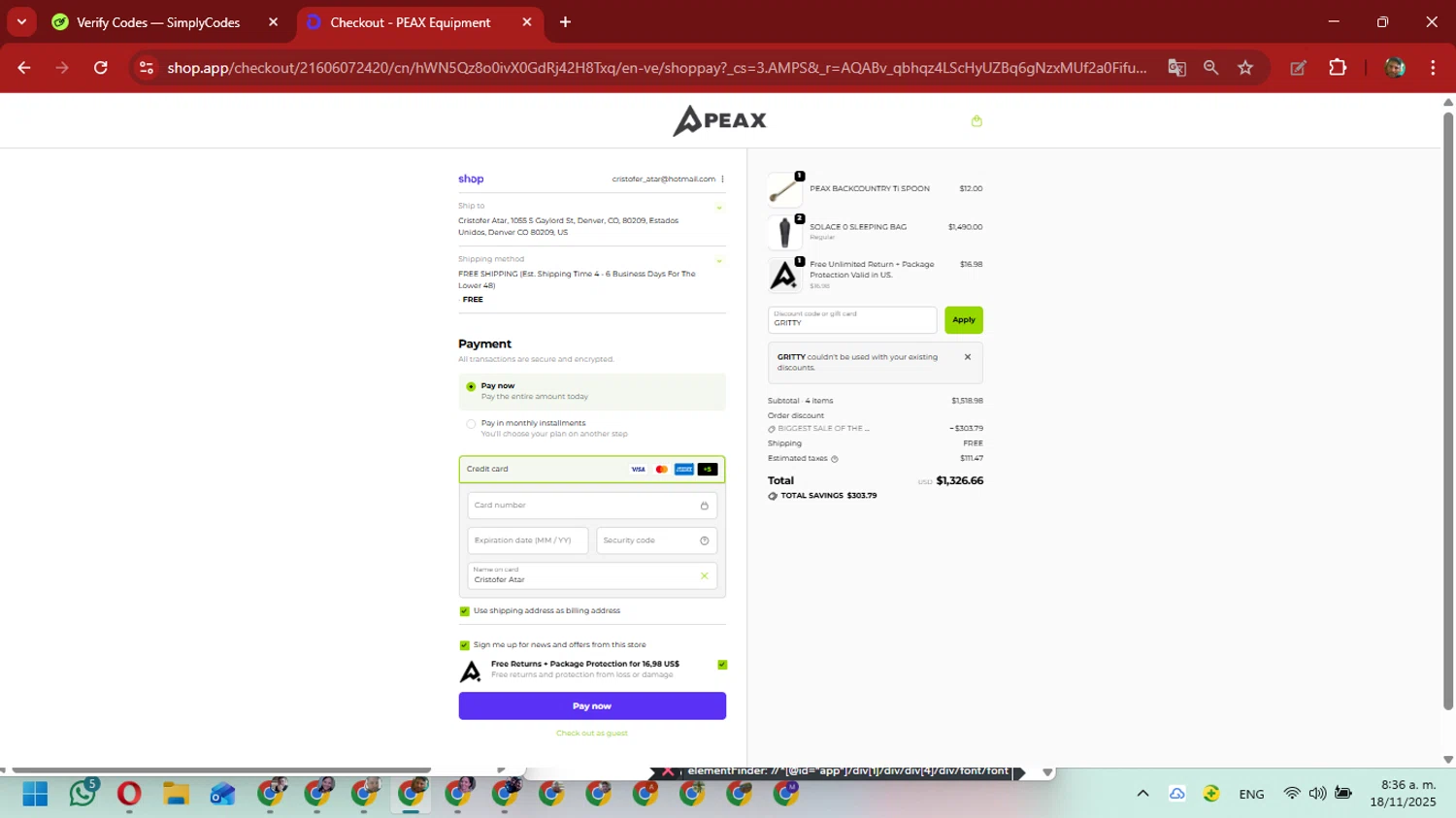Viewport: 1456px width, 818px height.
Task: Click Check out as guest link
Action: pos(592,734)
